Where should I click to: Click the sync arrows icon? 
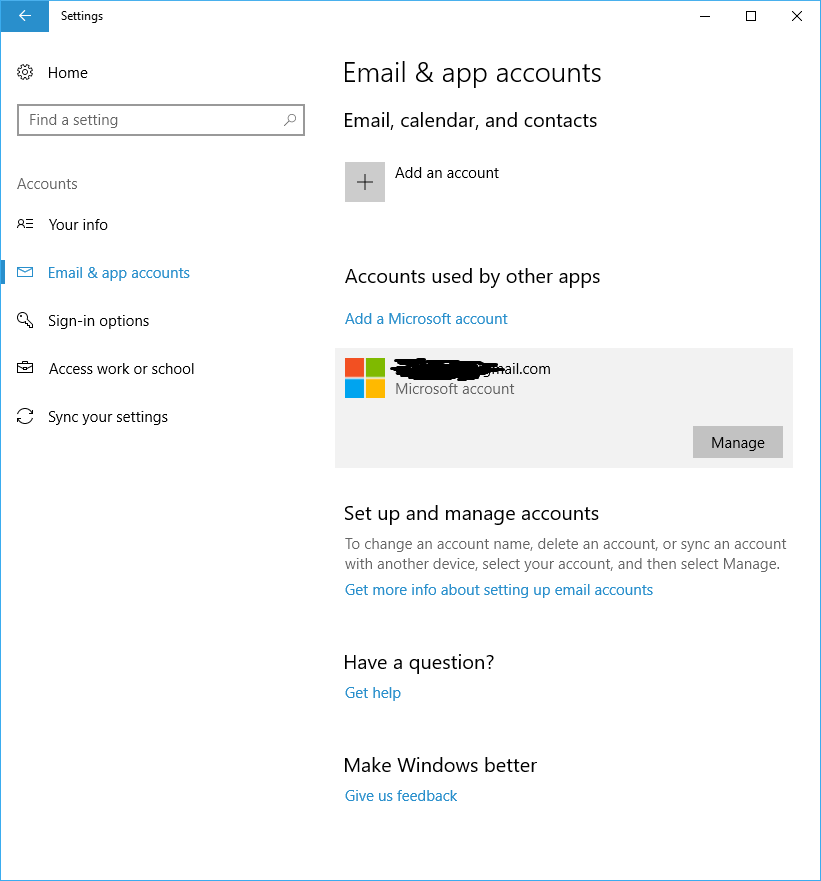(25, 416)
